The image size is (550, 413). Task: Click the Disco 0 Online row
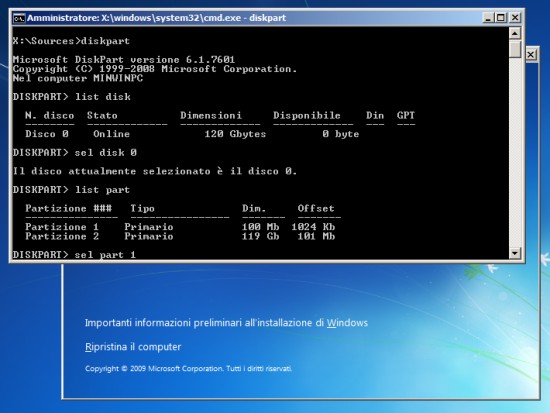(192, 134)
